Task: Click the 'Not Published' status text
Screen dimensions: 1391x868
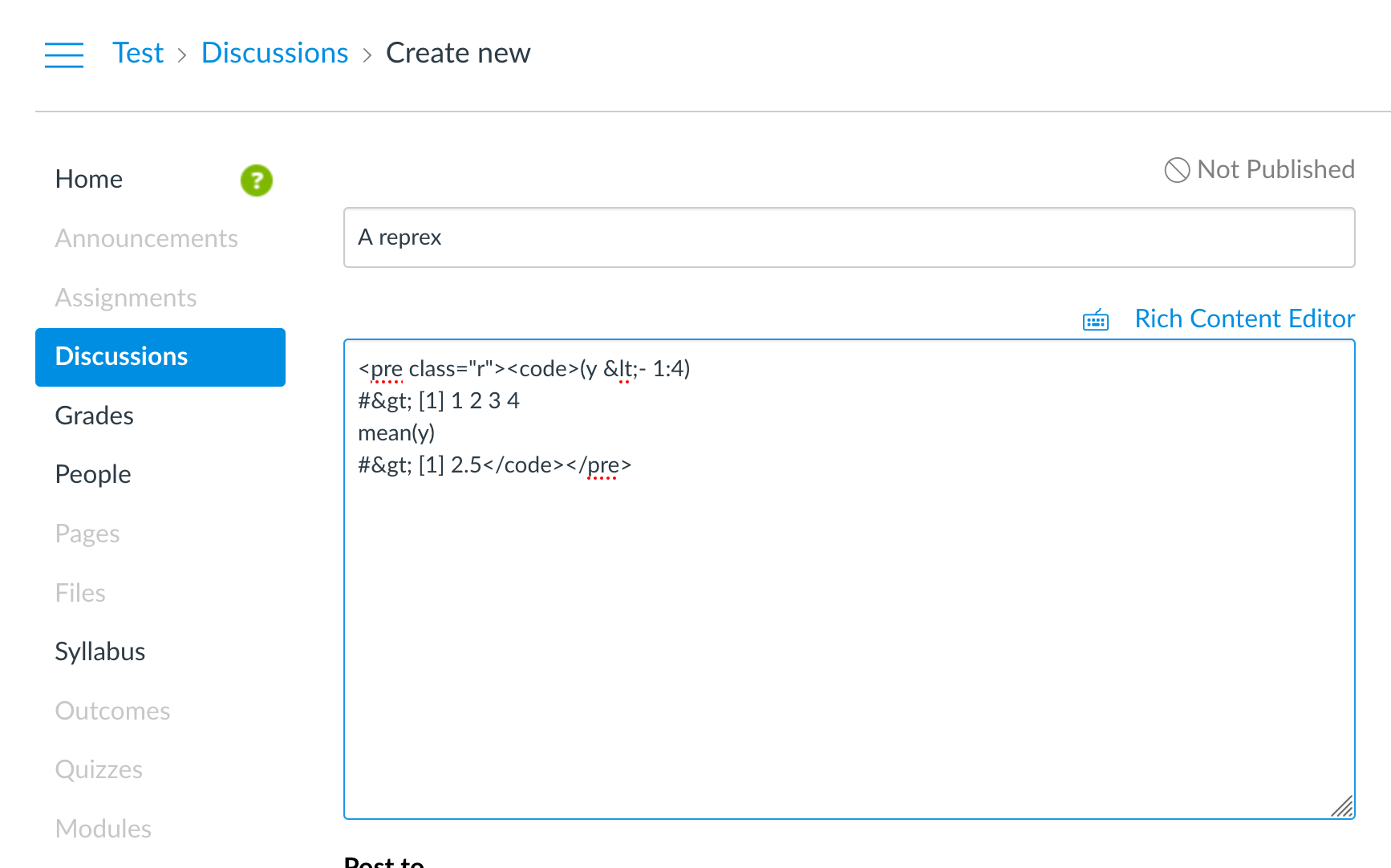Action: click(1275, 170)
